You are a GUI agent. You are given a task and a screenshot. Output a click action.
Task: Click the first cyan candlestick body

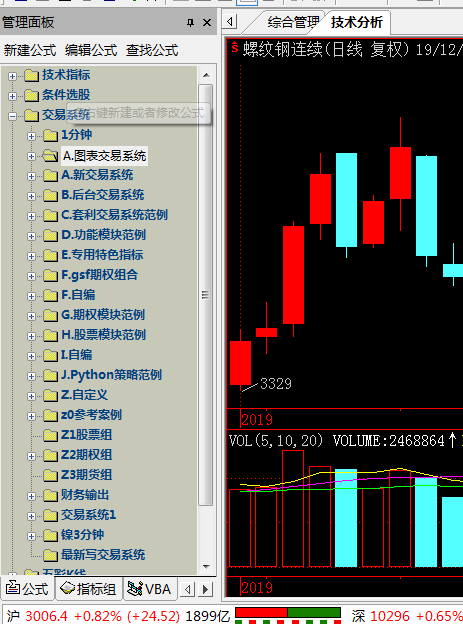click(x=346, y=200)
